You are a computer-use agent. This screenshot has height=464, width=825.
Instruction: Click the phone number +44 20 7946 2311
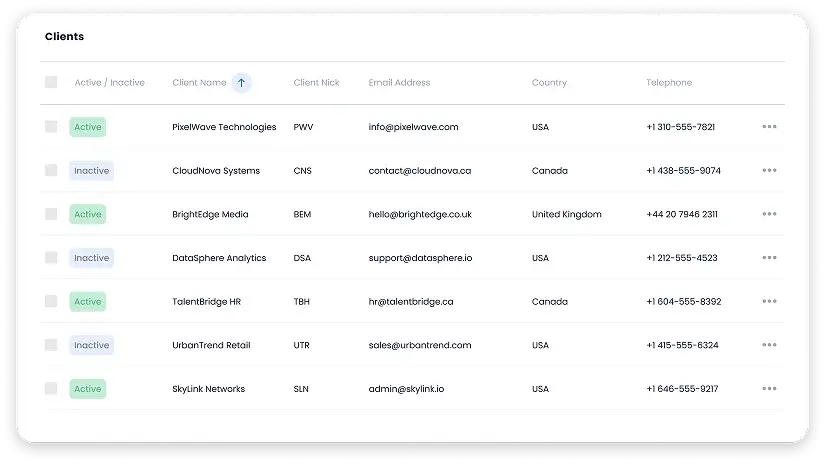click(x=682, y=214)
